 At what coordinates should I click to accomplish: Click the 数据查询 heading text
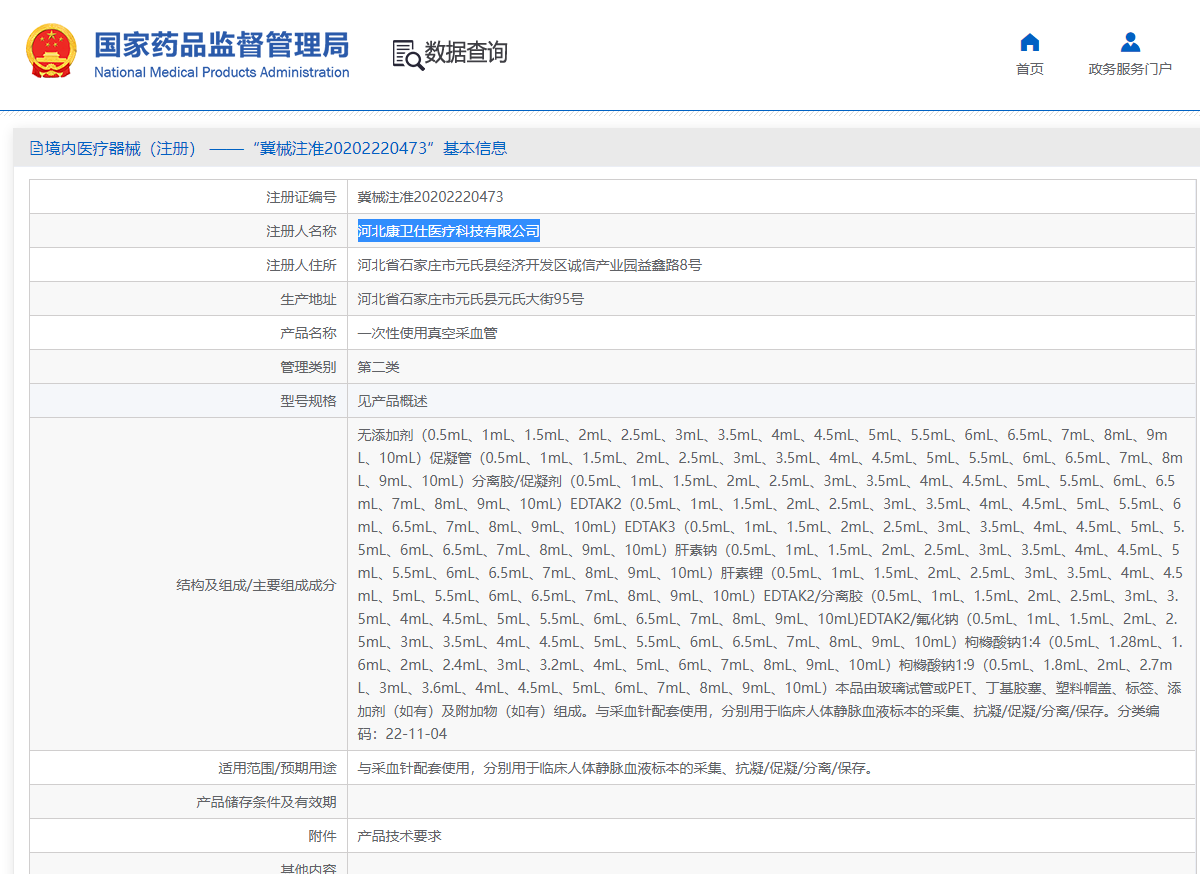[x=466, y=52]
